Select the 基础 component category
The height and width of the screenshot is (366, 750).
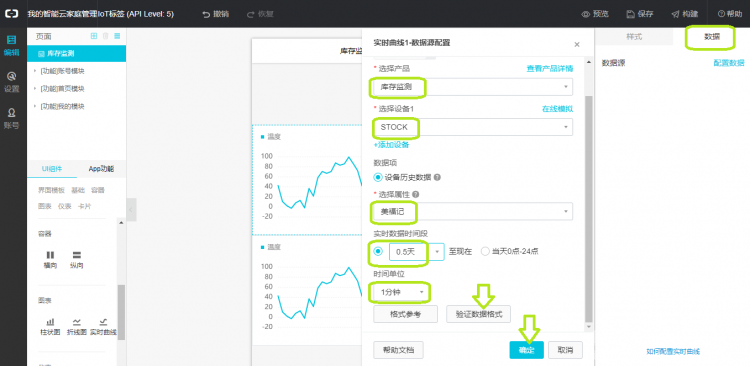click(78, 190)
